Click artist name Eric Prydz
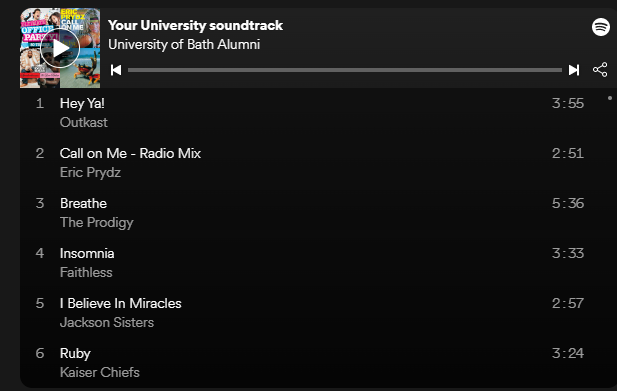Viewport: 617px width, 391px height. coord(91,172)
